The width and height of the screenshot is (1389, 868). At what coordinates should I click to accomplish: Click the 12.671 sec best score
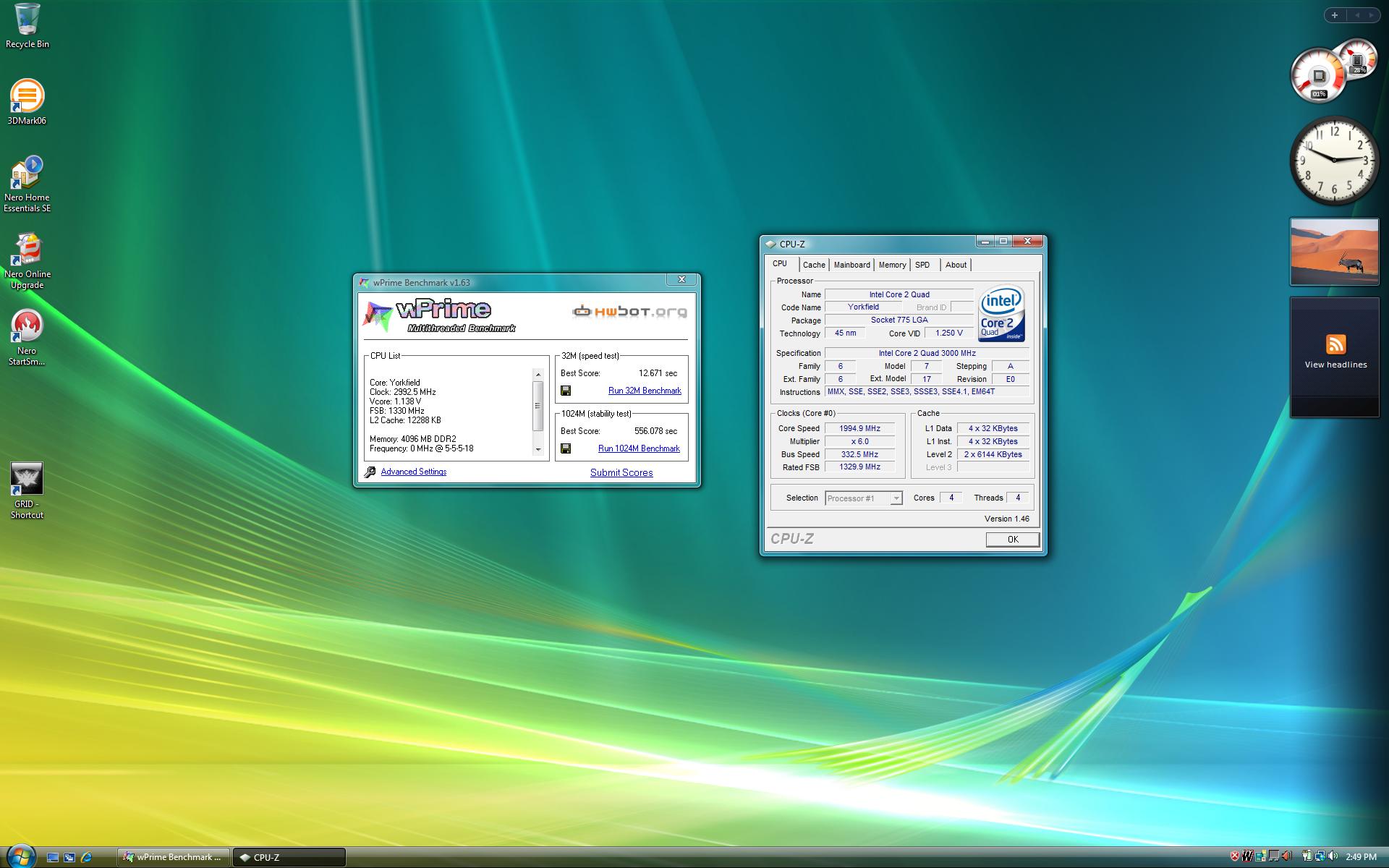point(658,373)
